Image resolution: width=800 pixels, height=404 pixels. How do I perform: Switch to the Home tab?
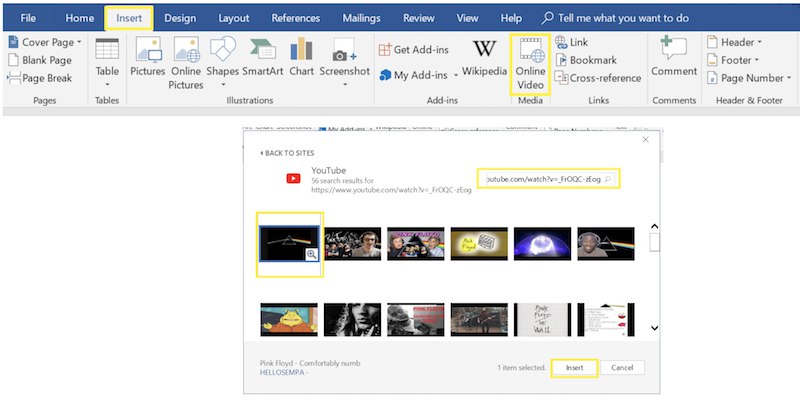point(80,18)
